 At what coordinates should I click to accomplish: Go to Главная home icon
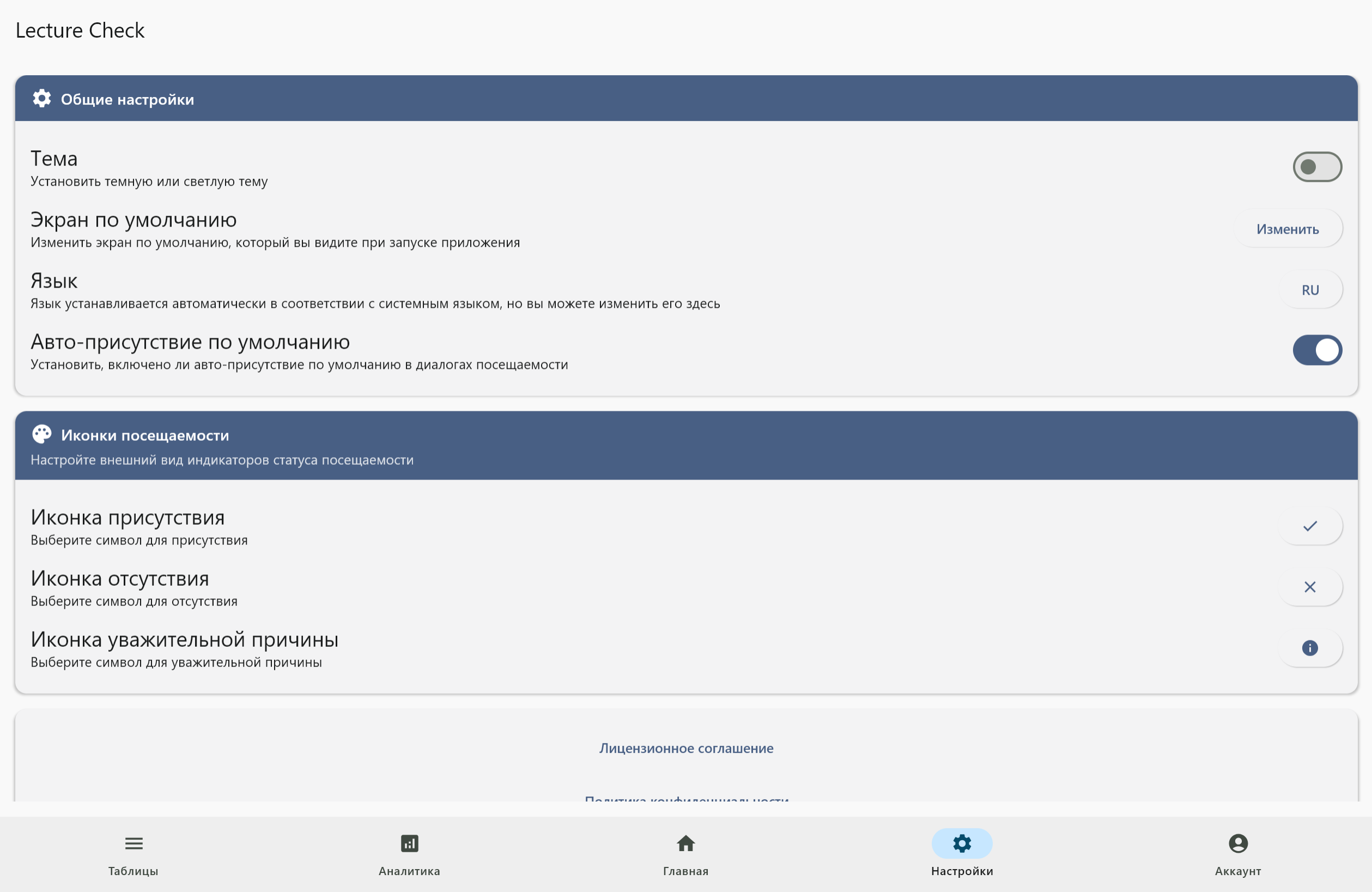coord(685,844)
